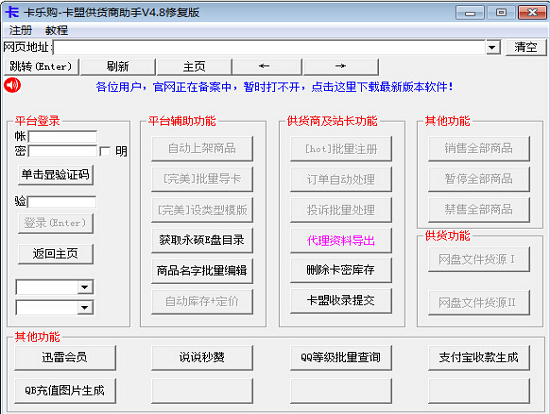Click 单击显验证码 button
This screenshot has height=414, width=550.
56,175
